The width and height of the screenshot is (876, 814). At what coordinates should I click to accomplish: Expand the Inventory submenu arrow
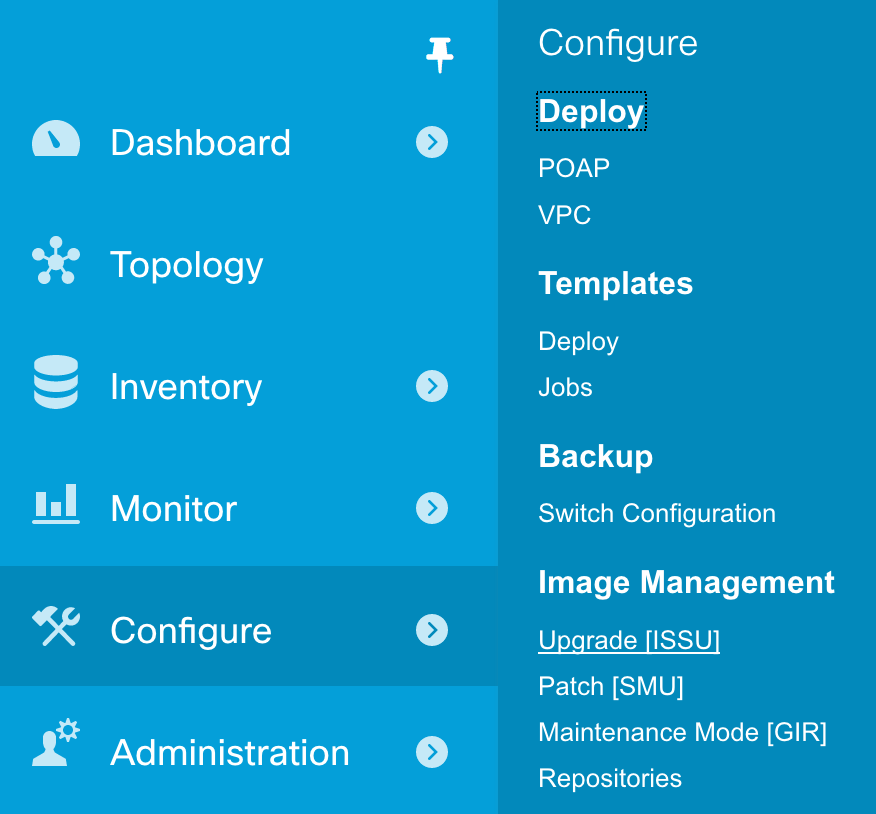[432, 385]
